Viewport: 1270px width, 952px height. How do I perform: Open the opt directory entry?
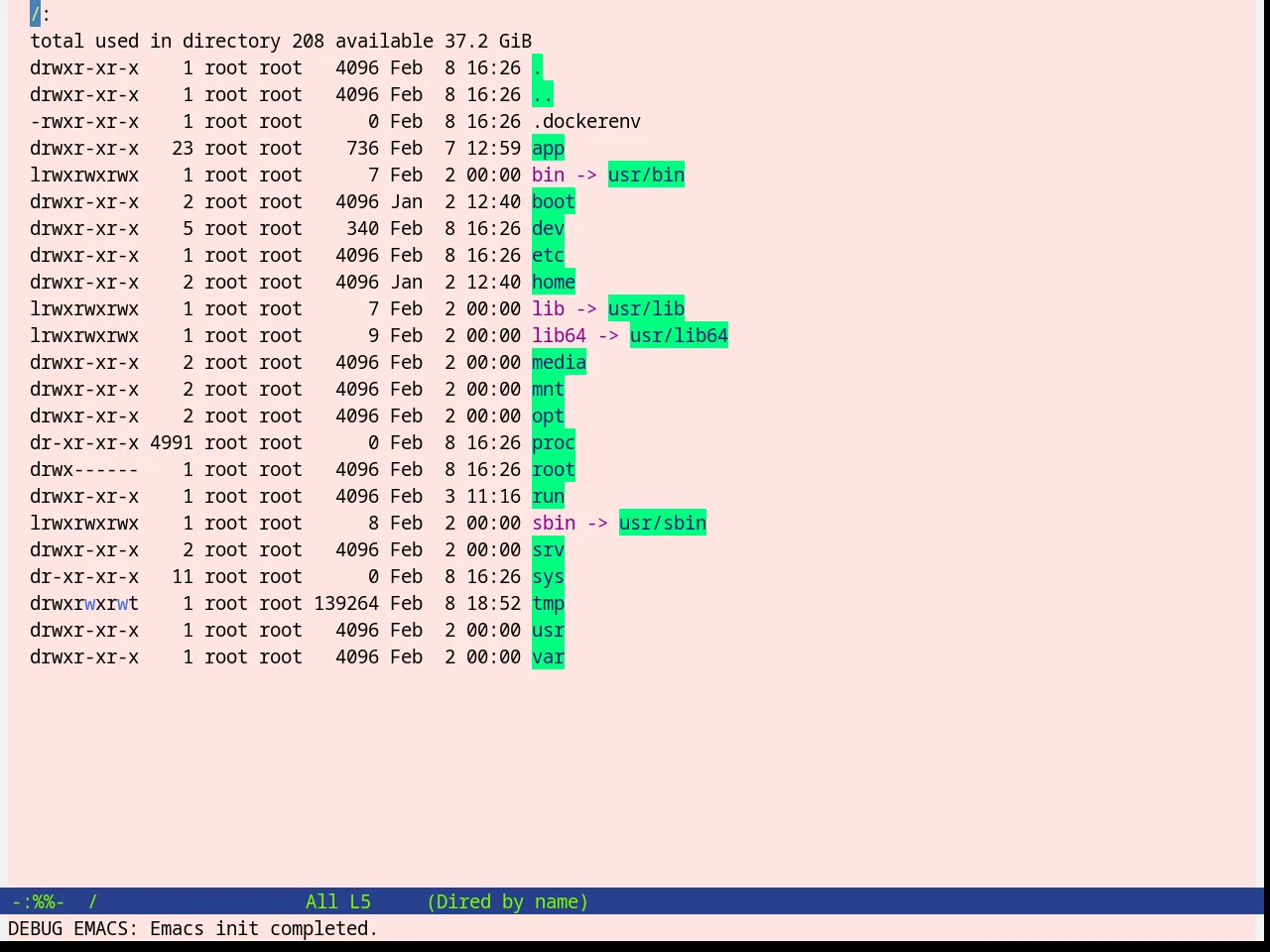tap(548, 416)
